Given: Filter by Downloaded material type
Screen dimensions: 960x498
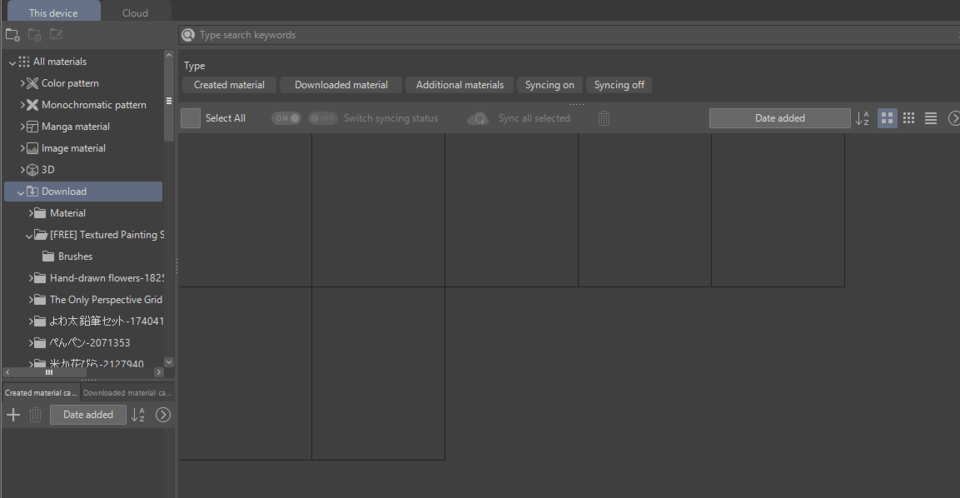Looking at the screenshot, I should point(341,85).
